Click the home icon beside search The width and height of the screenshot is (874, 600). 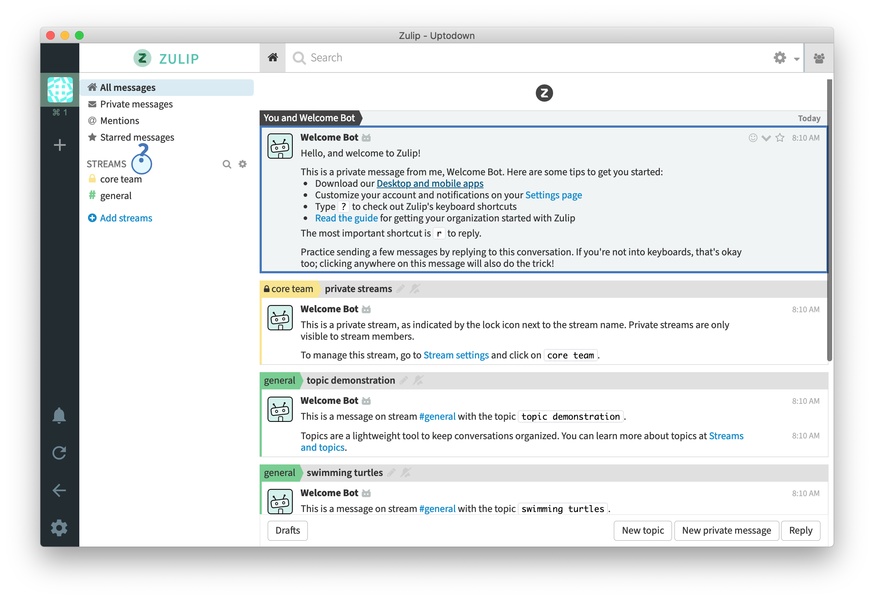click(x=273, y=57)
